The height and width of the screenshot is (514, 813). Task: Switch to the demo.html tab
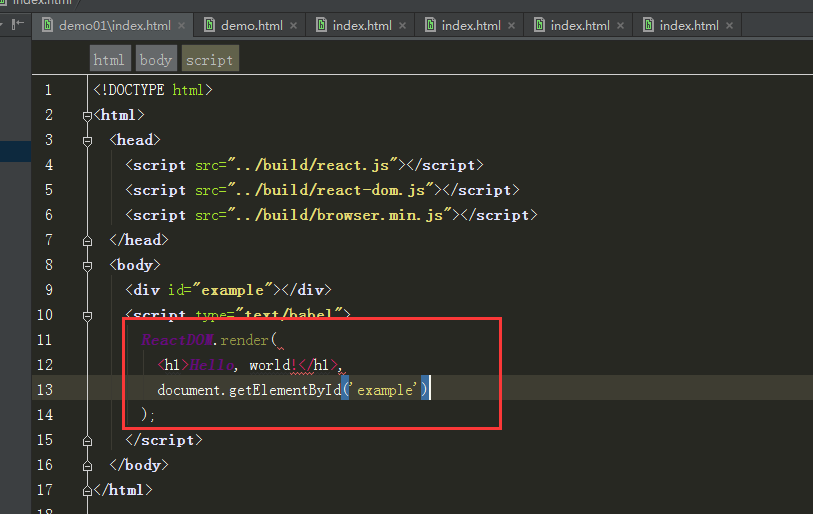point(251,25)
